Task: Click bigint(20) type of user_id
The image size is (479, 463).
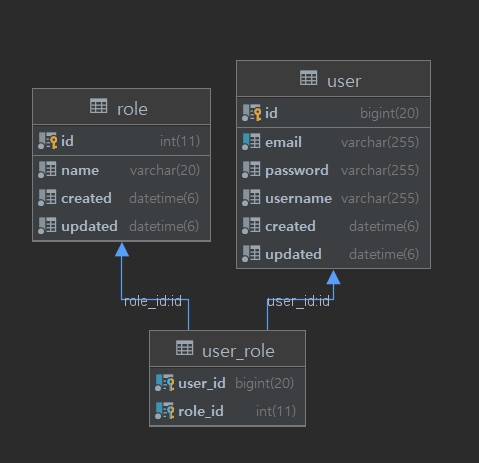Action: coord(265,383)
